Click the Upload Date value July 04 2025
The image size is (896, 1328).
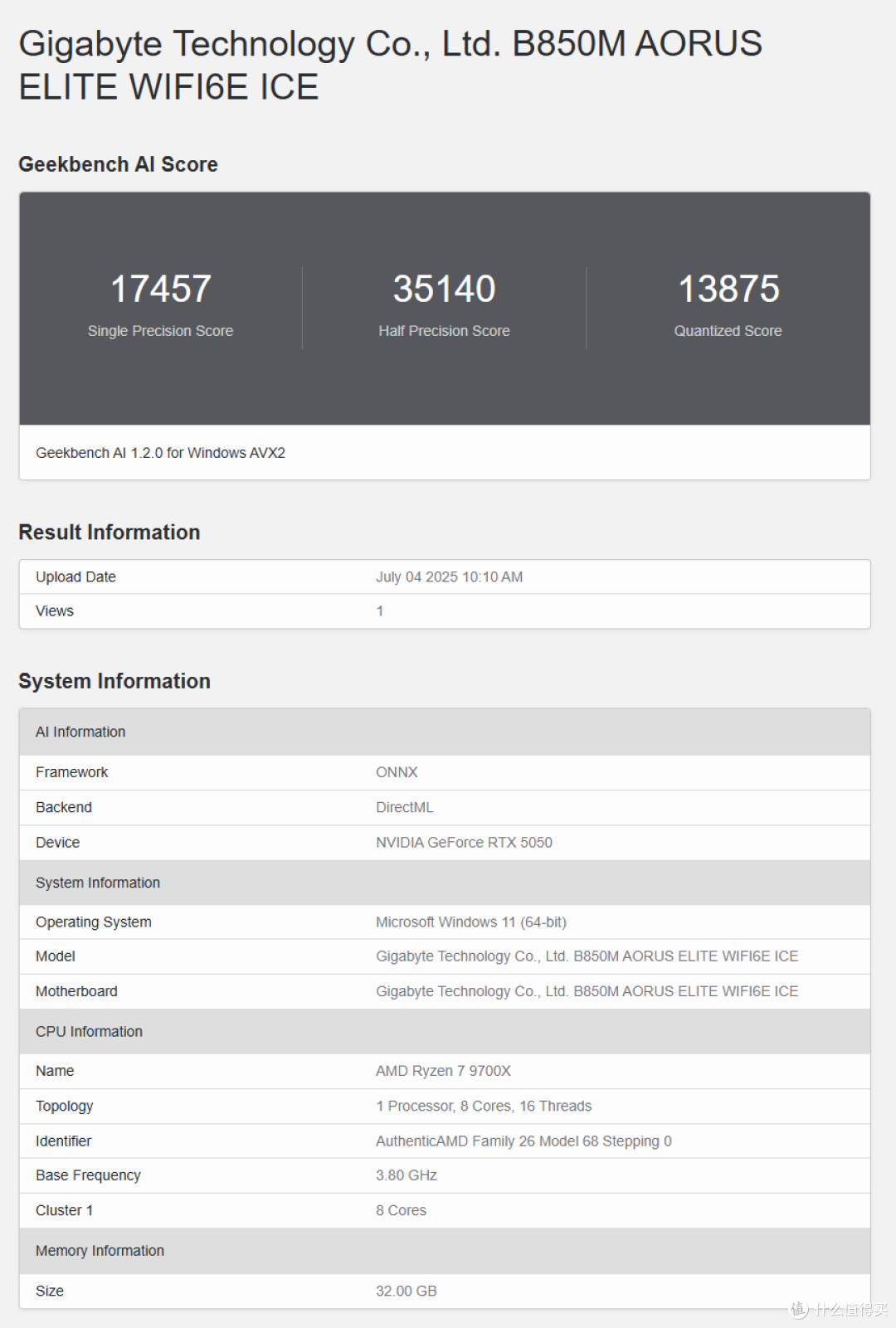449,576
